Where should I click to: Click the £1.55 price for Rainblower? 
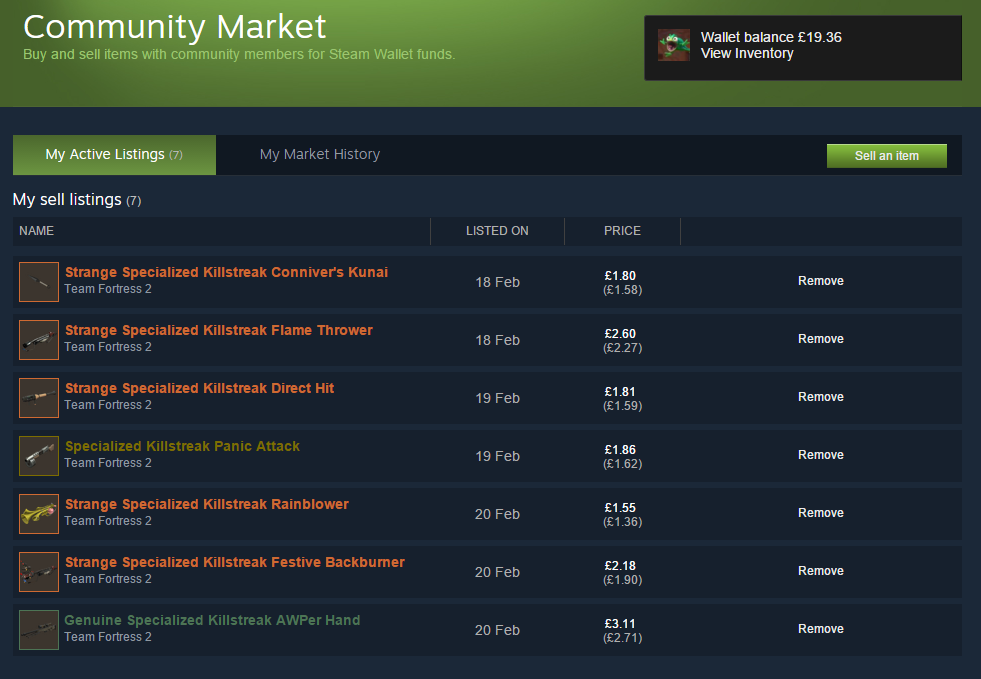tap(620, 508)
